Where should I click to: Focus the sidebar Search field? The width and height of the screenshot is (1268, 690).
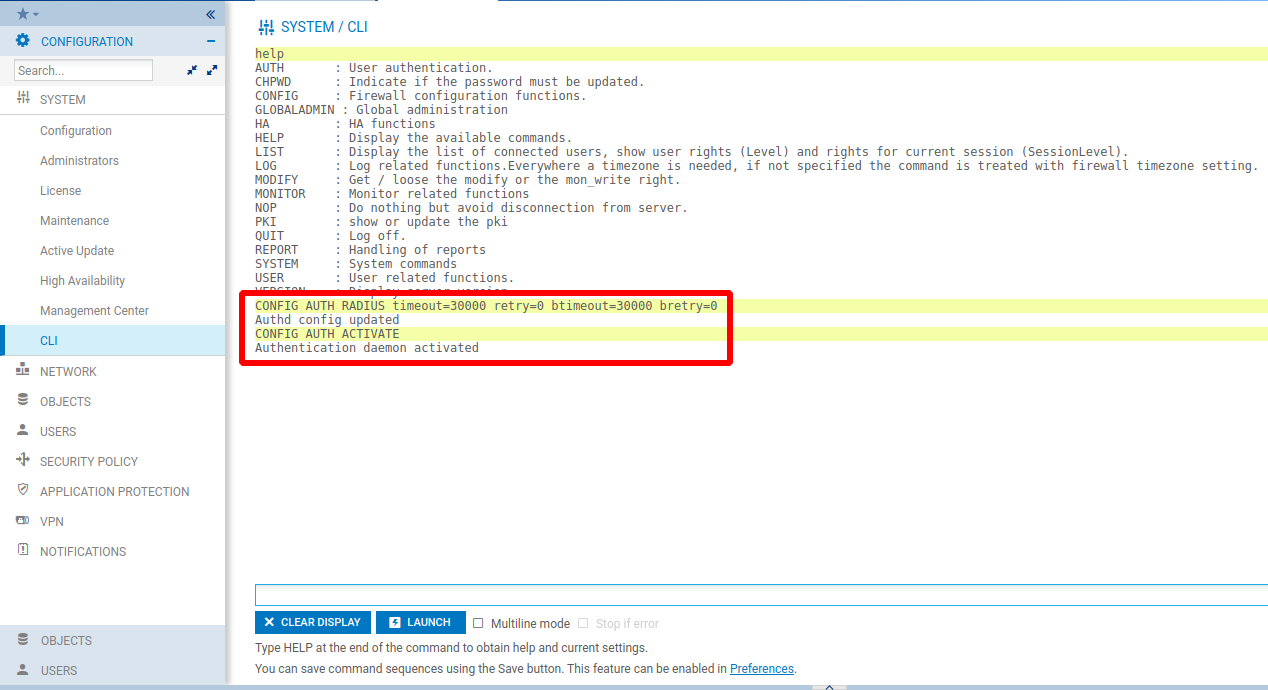coord(83,71)
